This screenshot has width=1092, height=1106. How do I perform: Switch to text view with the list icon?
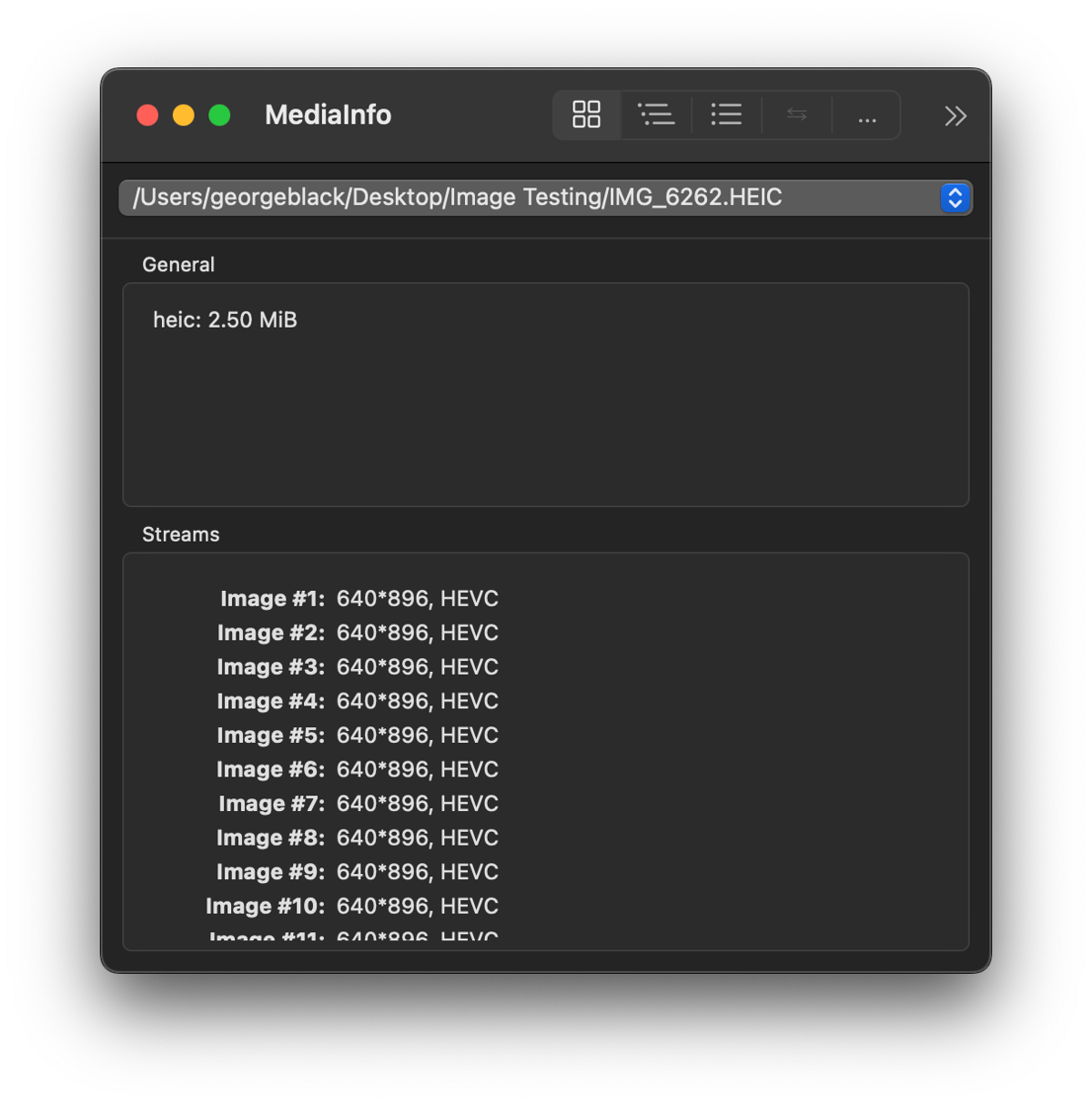coord(726,115)
